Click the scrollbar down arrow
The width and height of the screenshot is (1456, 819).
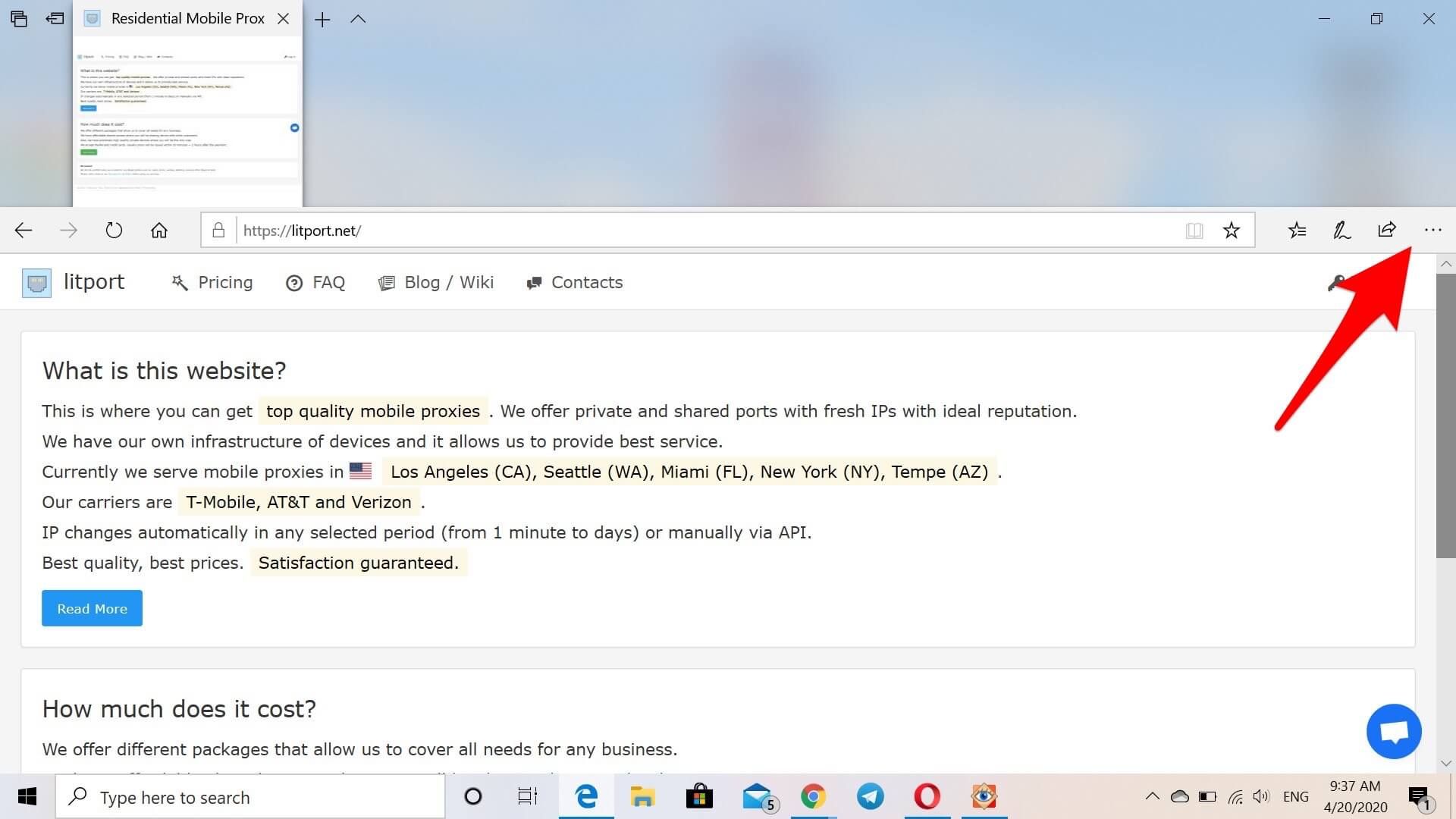1446,763
